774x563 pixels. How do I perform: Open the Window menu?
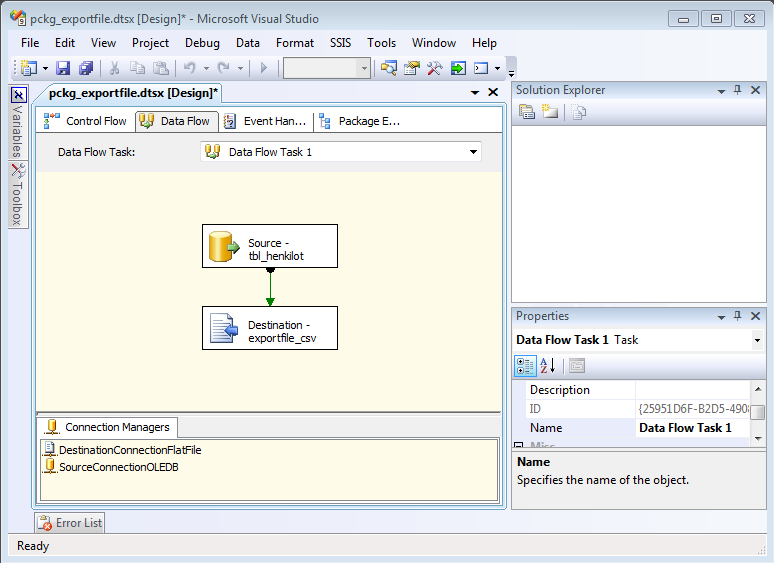coord(434,43)
